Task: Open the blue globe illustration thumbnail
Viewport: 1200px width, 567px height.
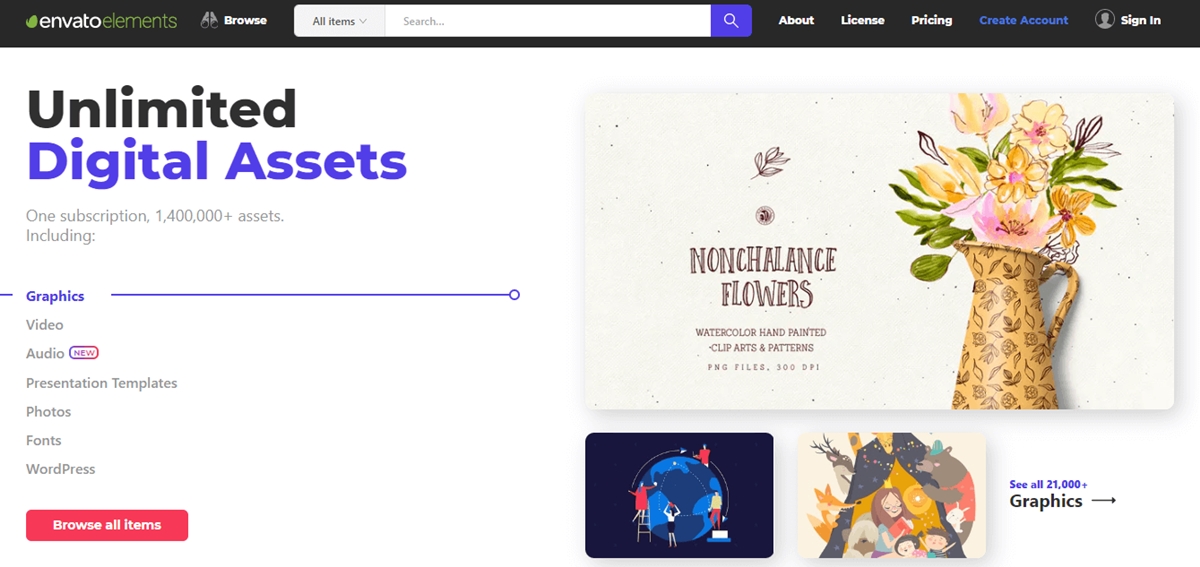Action: click(679, 495)
